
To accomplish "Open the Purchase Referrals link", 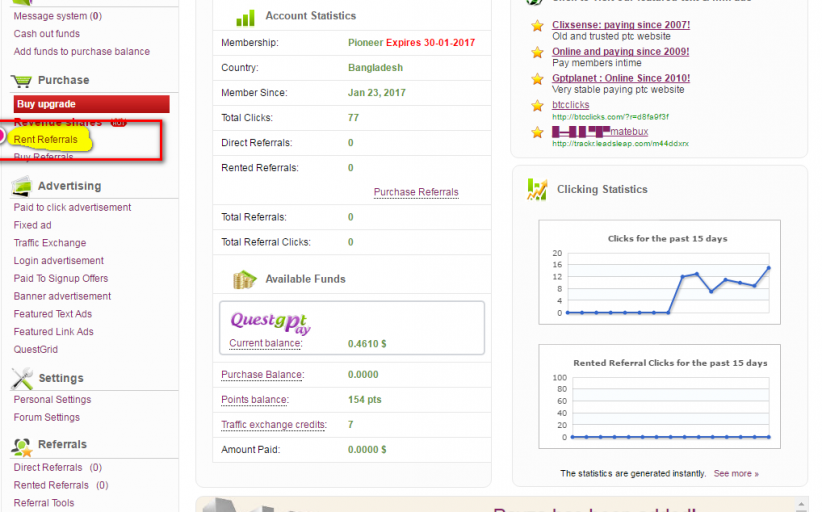I will pos(416,192).
